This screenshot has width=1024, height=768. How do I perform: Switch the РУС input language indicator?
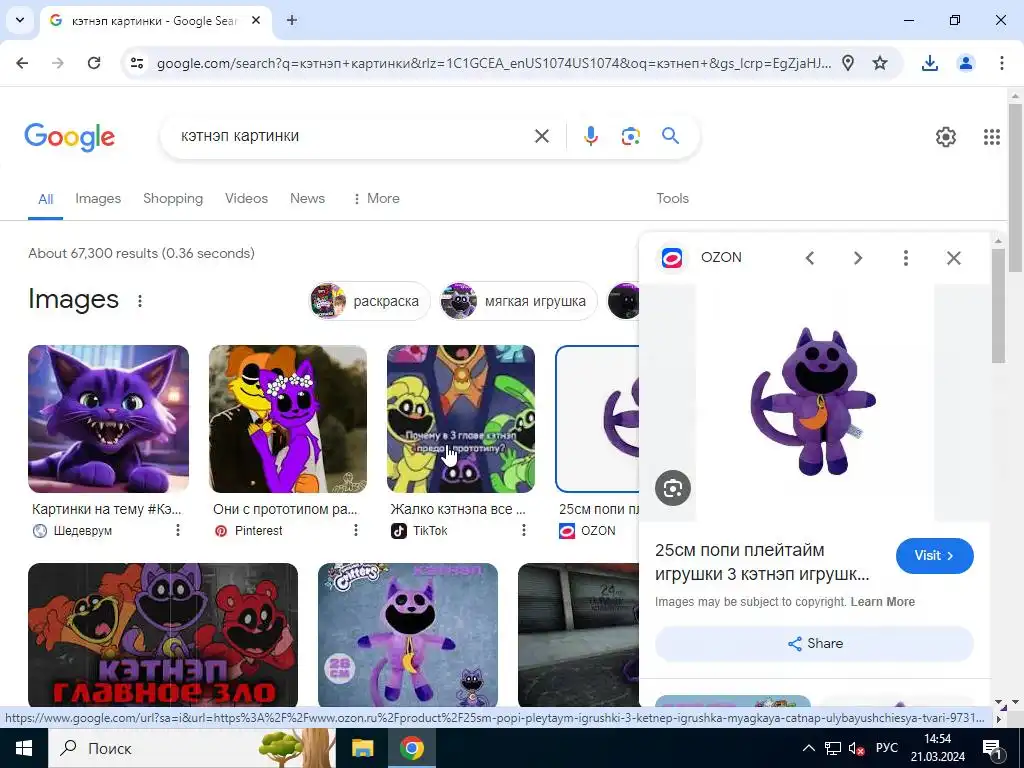tap(886, 748)
